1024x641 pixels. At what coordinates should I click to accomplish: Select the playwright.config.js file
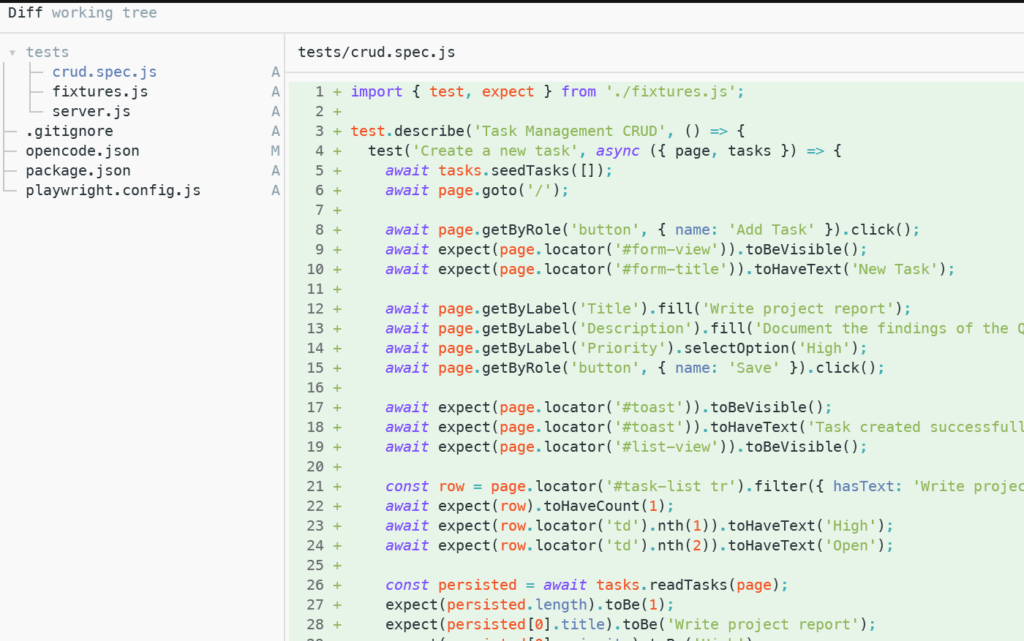click(113, 191)
